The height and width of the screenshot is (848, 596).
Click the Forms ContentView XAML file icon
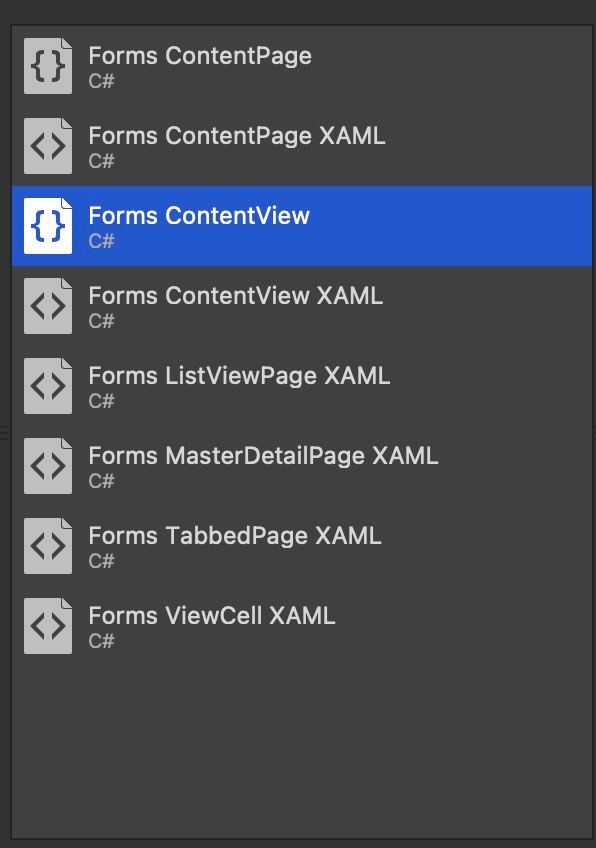click(48, 306)
